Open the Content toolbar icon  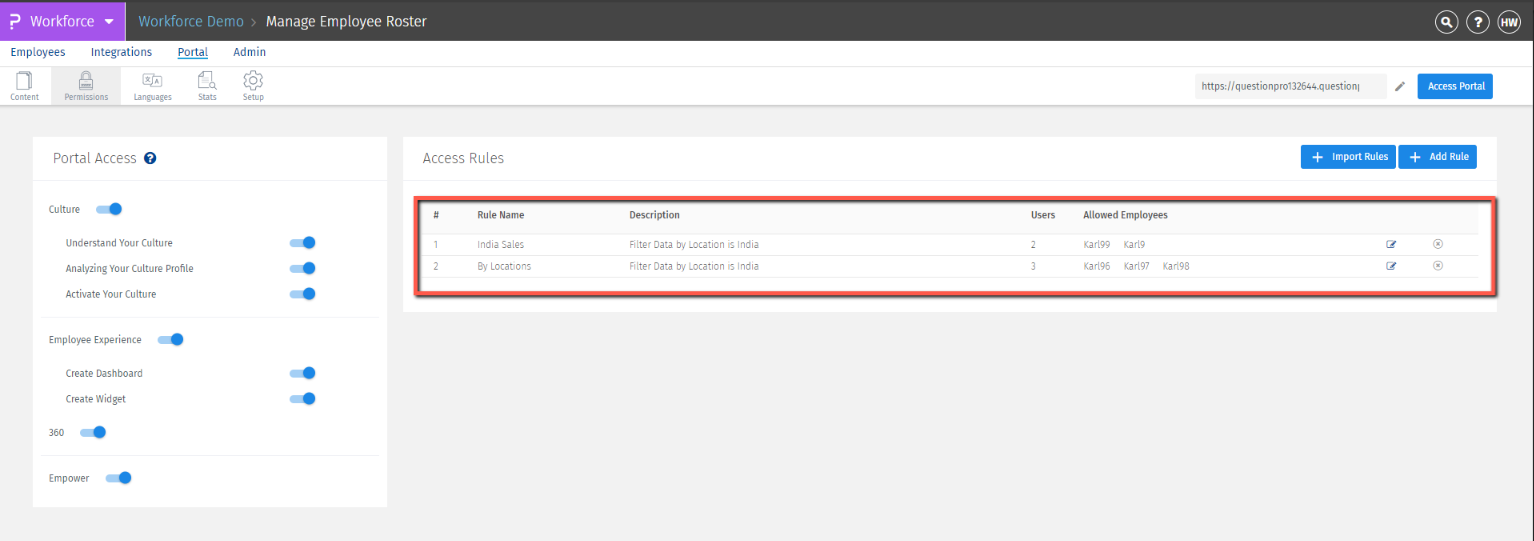click(24, 86)
